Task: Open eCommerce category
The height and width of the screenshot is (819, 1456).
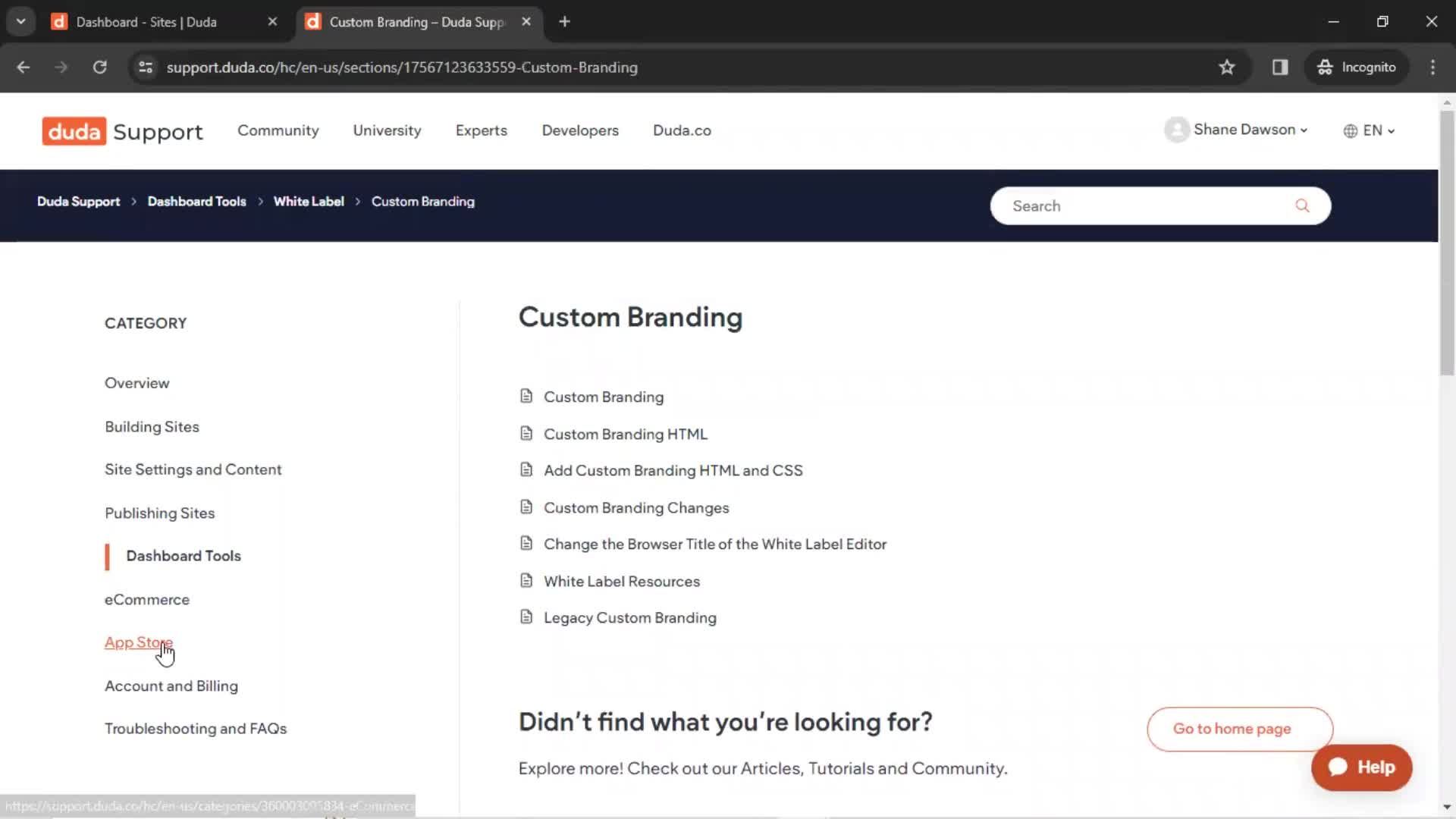Action: [147, 599]
